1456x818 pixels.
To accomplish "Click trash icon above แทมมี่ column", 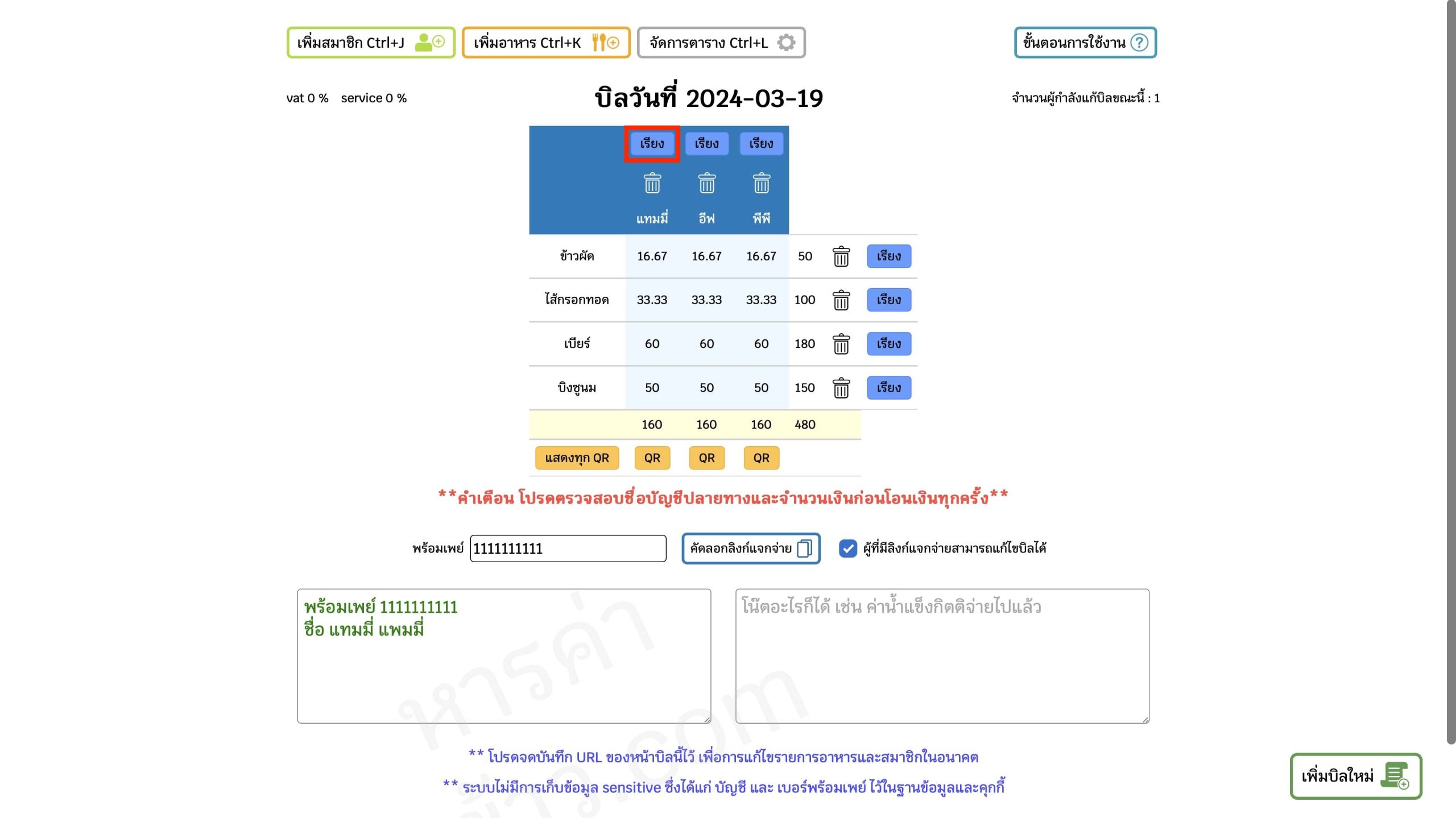I will (x=652, y=184).
